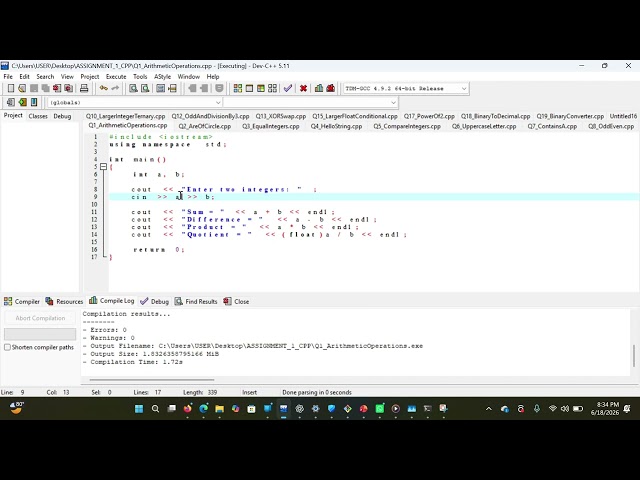This screenshot has width=640, height=480.
Task: Click the compile log vertical scrollbar
Action: [x=634, y=356]
